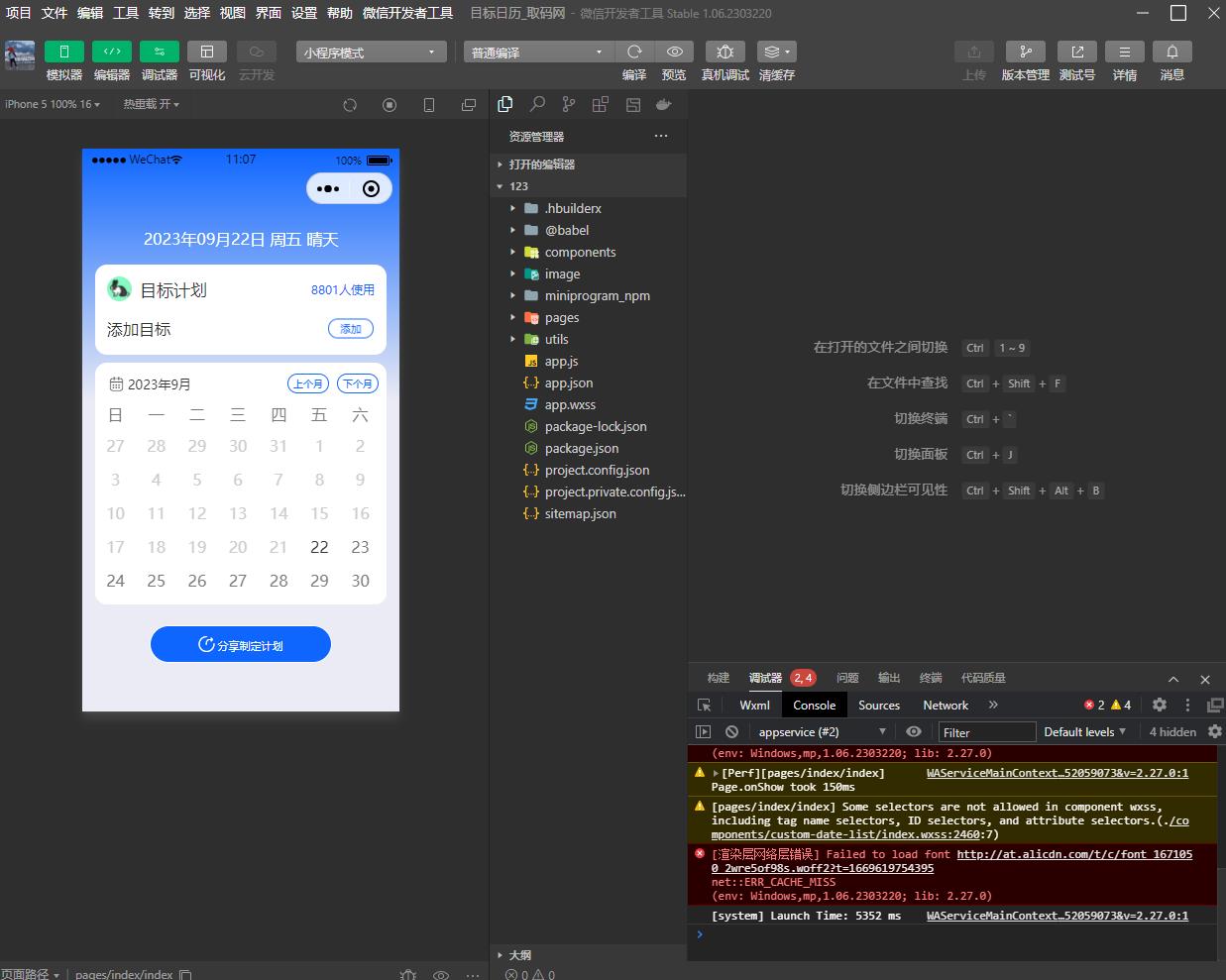Toggle the console sidebar
This screenshot has width=1226, height=980.
click(x=704, y=732)
